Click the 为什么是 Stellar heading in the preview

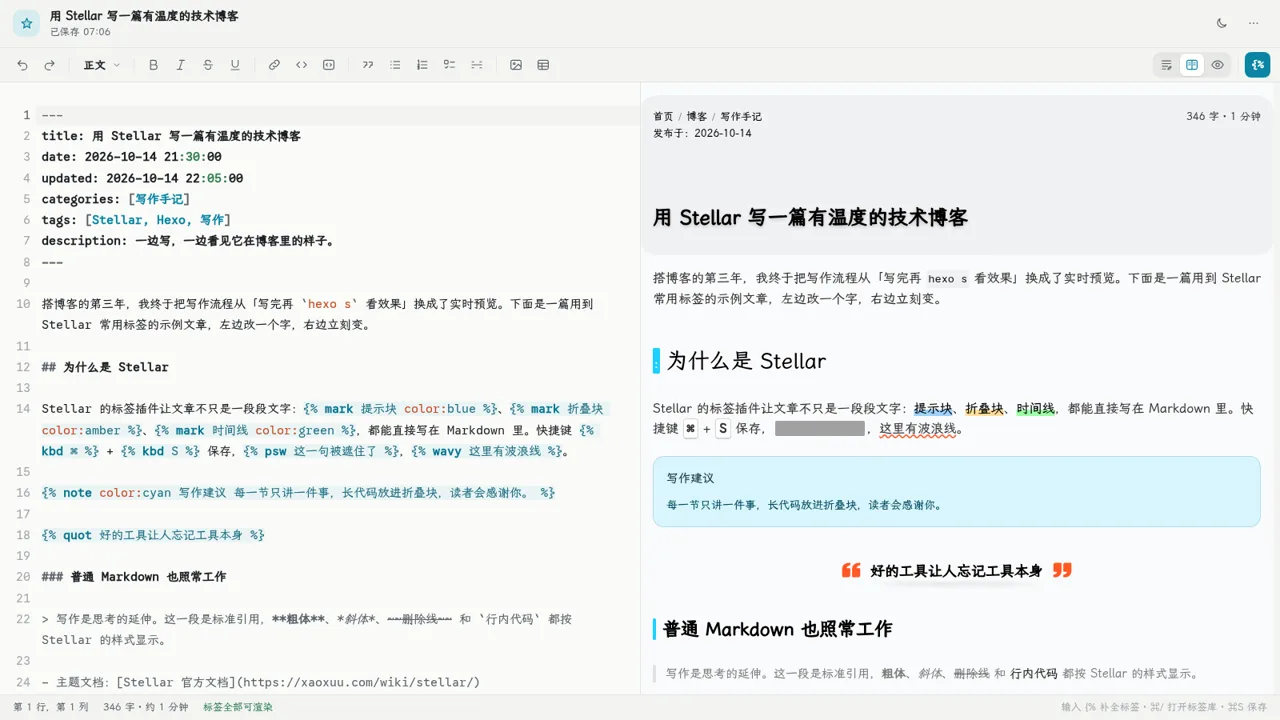(x=746, y=361)
